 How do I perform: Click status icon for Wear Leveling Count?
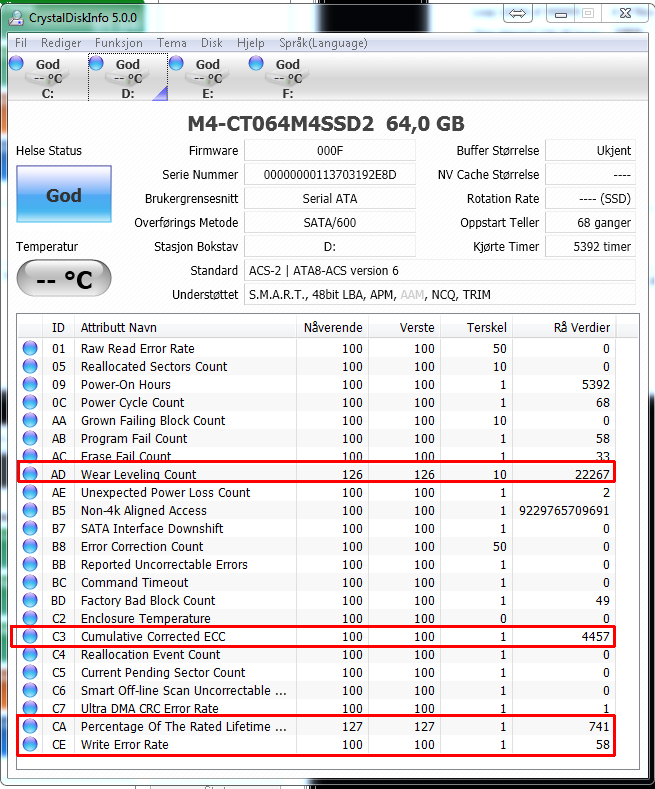(30, 474)
